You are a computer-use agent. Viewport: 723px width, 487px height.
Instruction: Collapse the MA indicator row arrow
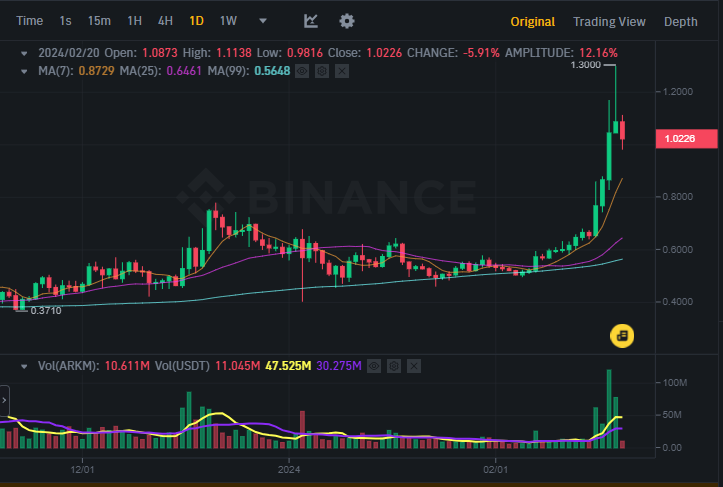tap(24, 71)
